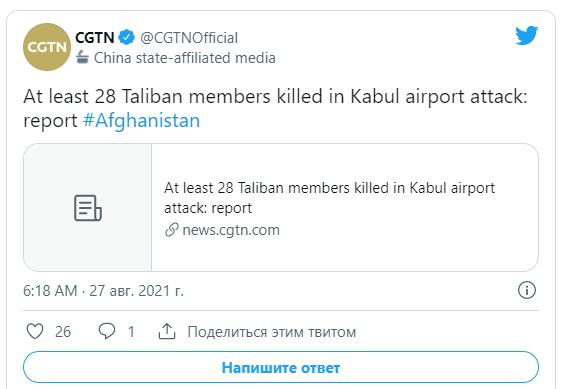Click the blue verified badge
This screenshot has height=389, width=587.
tap(127, 37)
